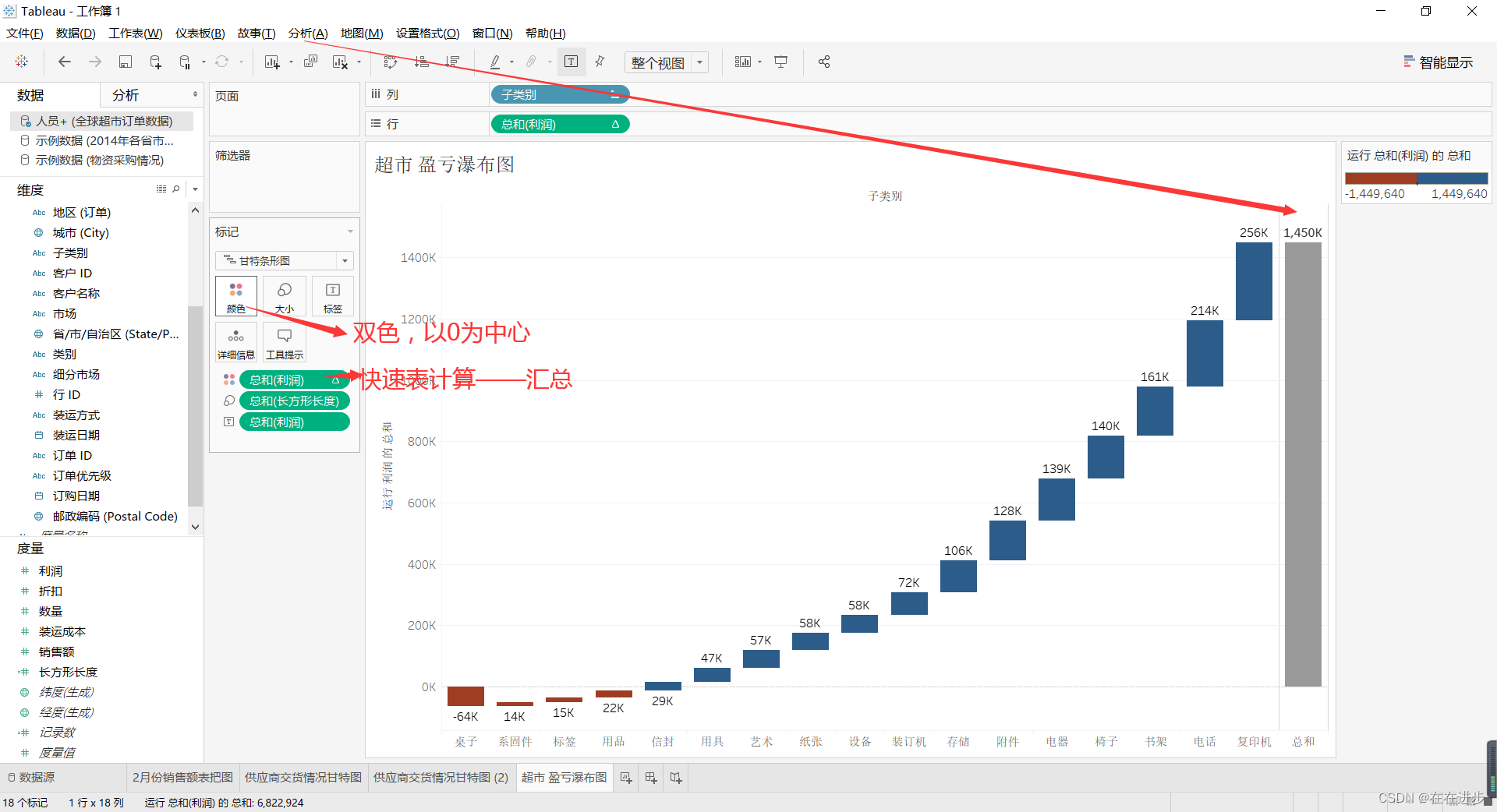Click the red-blue color legend gradient
The height and width of the screenshot is (812, 1497).
1416,178
